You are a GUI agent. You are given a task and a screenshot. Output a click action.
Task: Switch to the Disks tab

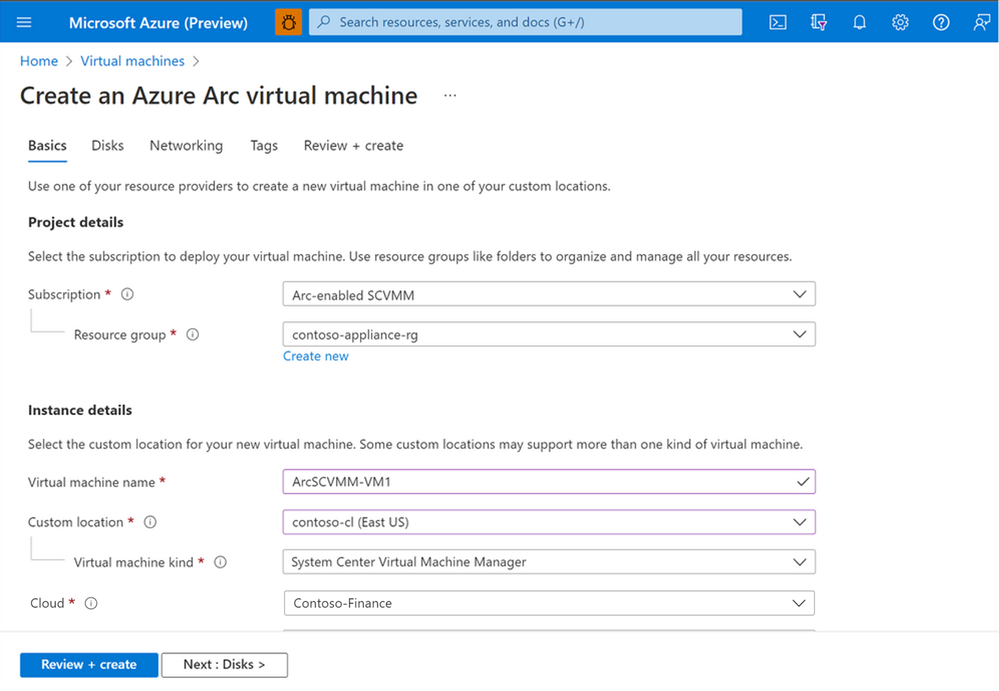point(108,146)
